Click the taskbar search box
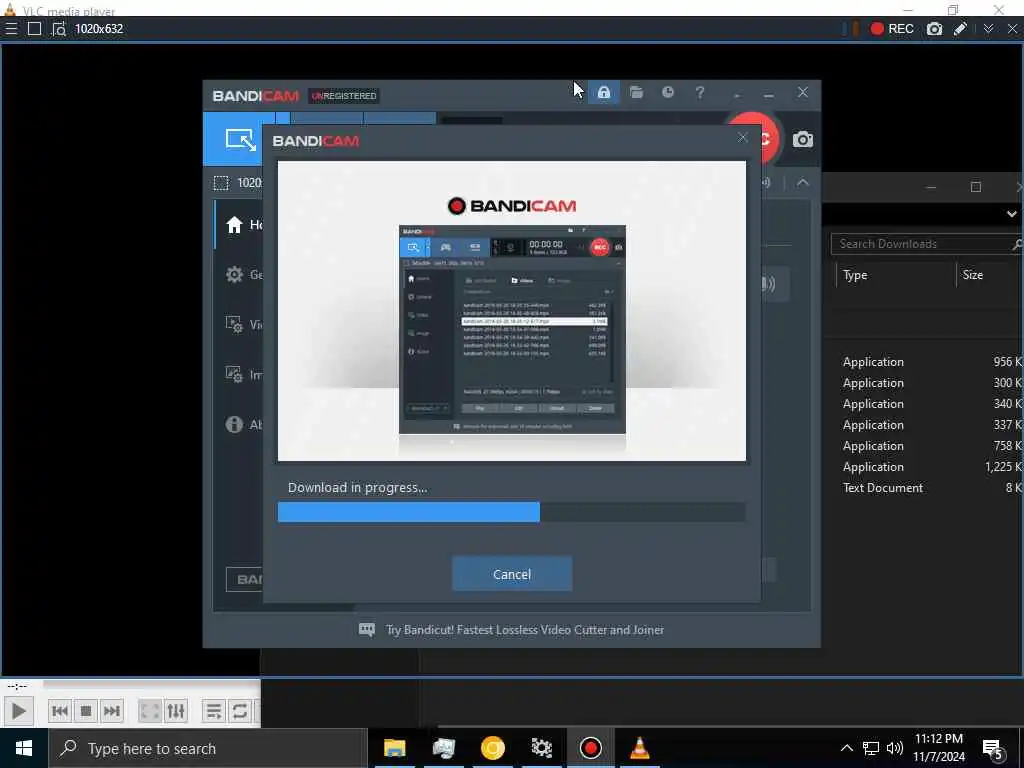This screenshot has height=768, width=1024. (x=208, y=748)
